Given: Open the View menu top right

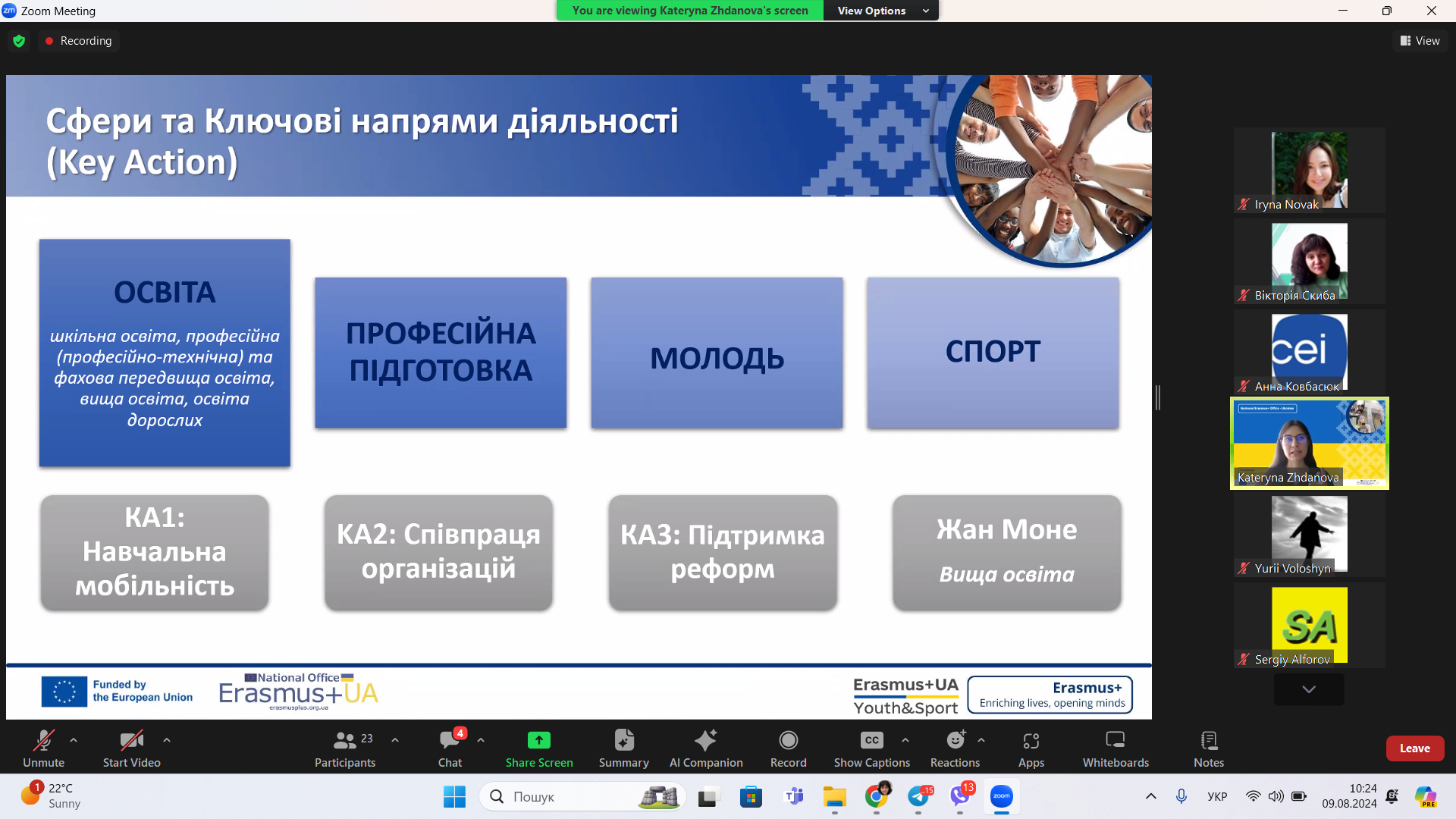Looking at the screenshot, I should point(1420,40).
